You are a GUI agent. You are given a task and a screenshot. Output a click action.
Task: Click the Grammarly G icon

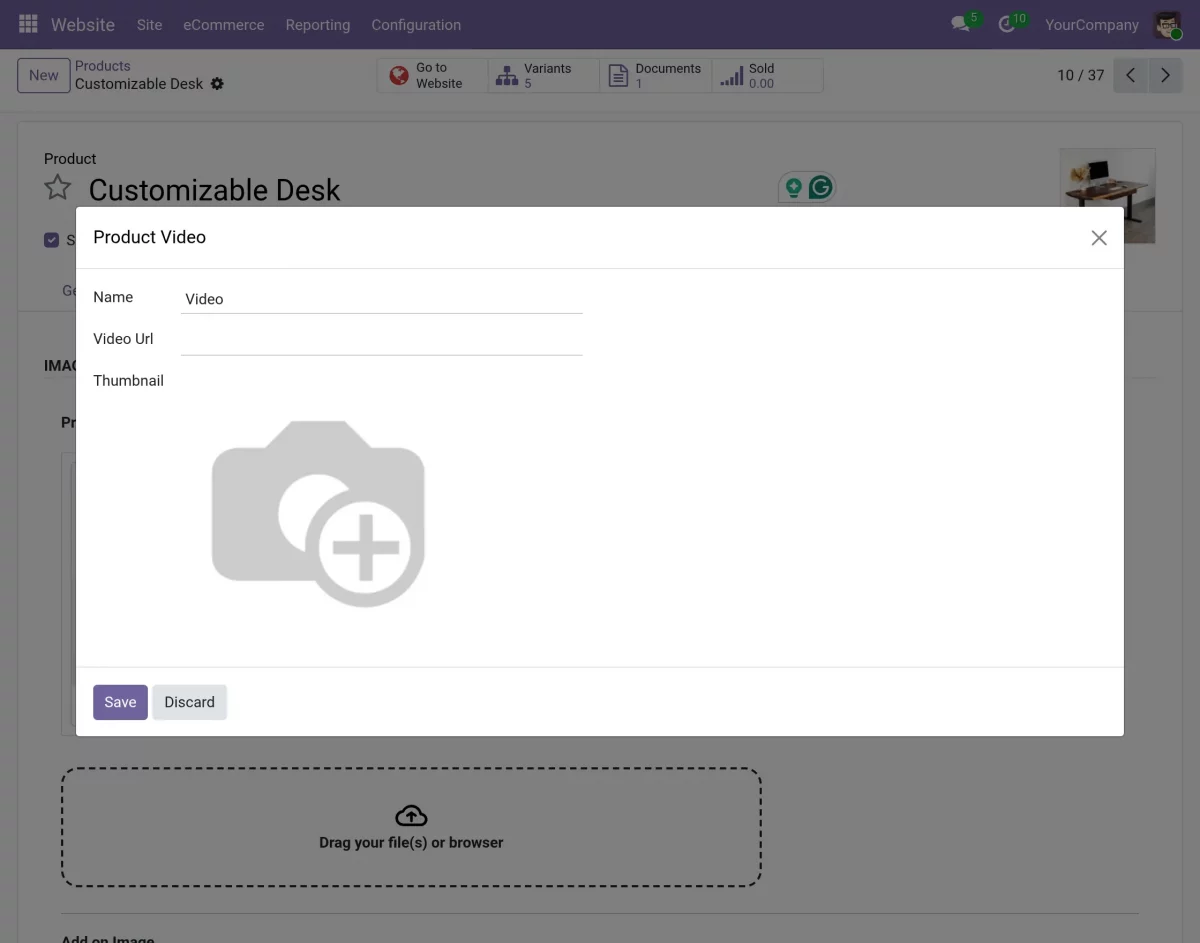[820, 187]
